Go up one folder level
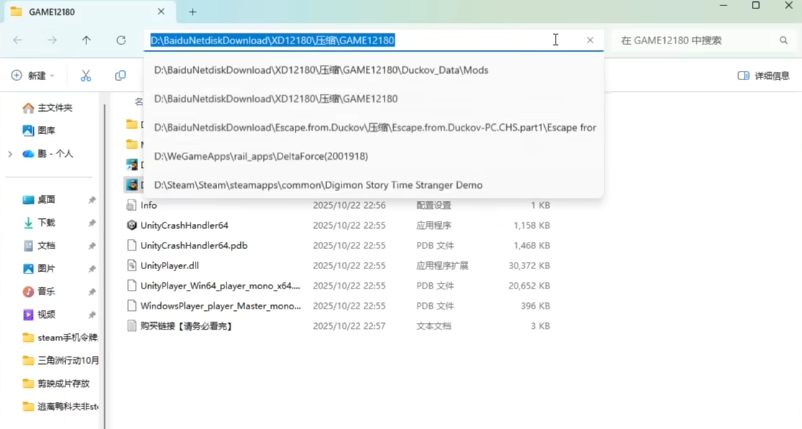 click(87, 40)
